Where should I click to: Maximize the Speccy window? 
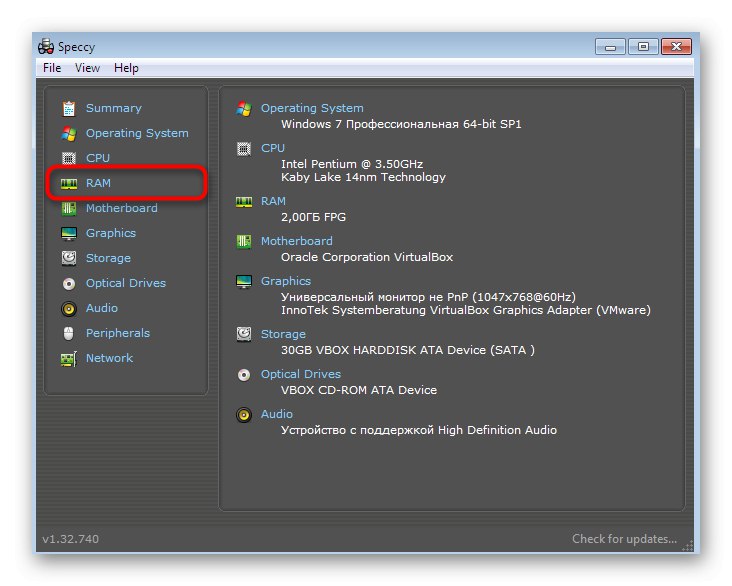click(x=643, y=47)
